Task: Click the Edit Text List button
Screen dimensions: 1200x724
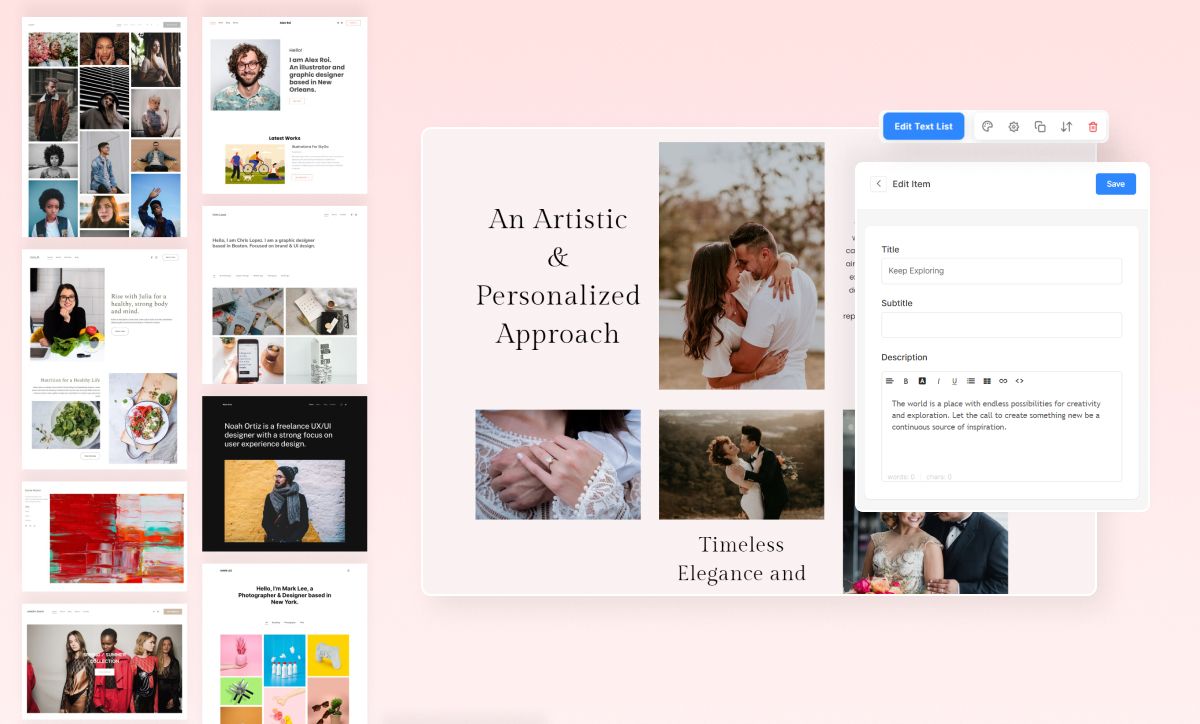Action: pos(922,126)
